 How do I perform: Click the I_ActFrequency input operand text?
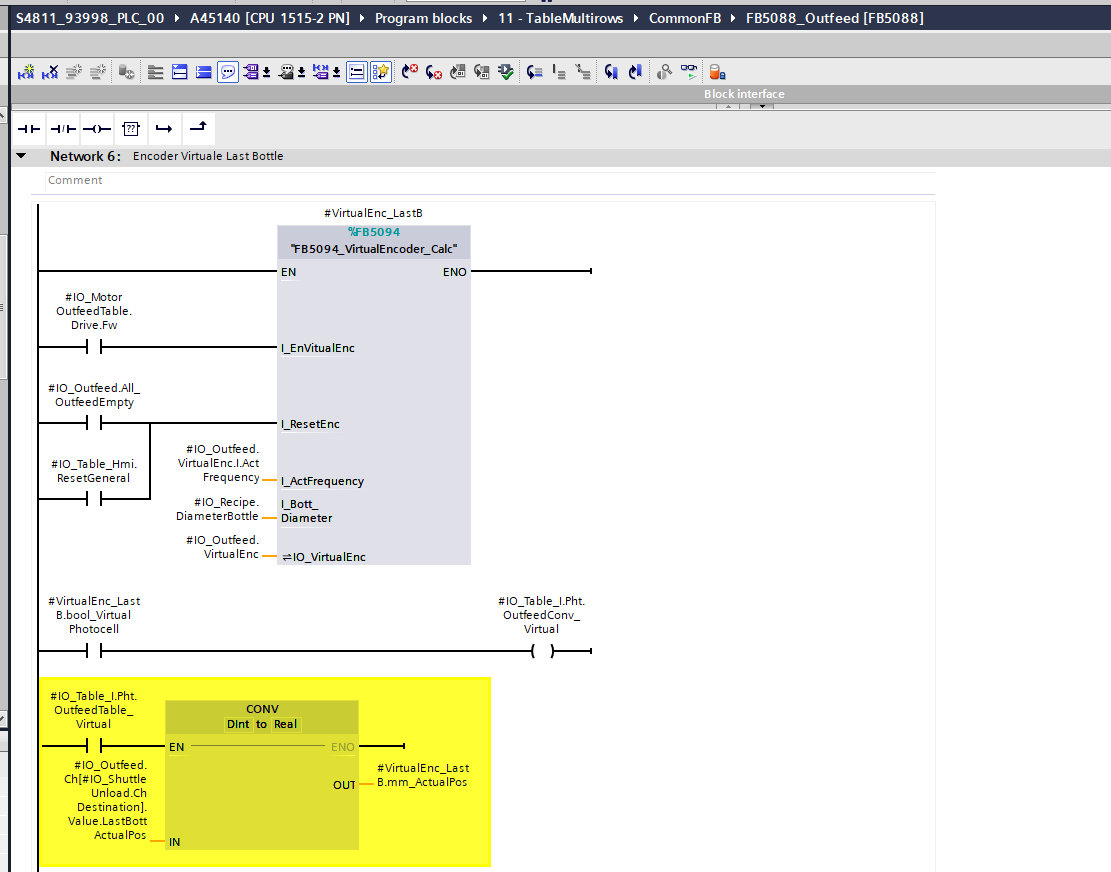click(x=218, y=463)
